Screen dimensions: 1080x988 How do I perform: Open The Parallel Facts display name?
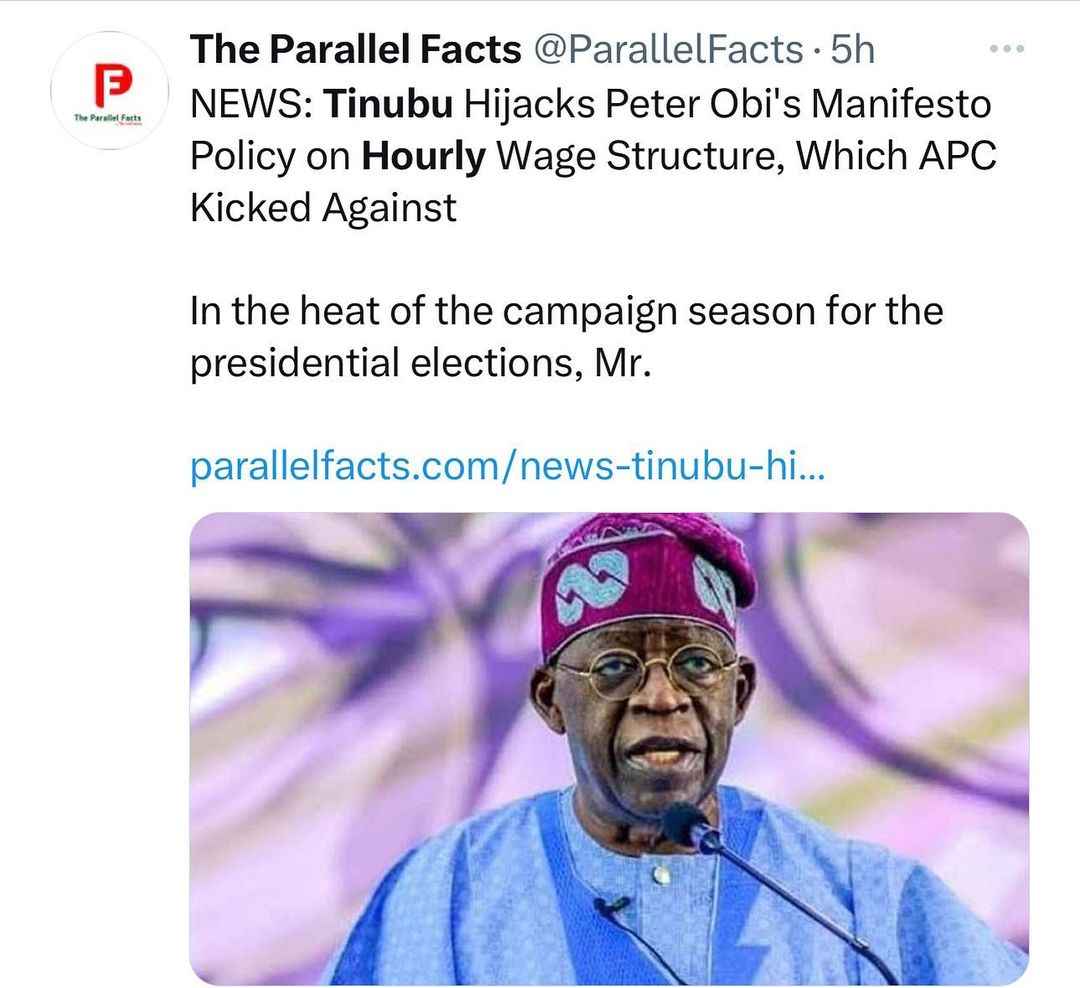[355, 50]
